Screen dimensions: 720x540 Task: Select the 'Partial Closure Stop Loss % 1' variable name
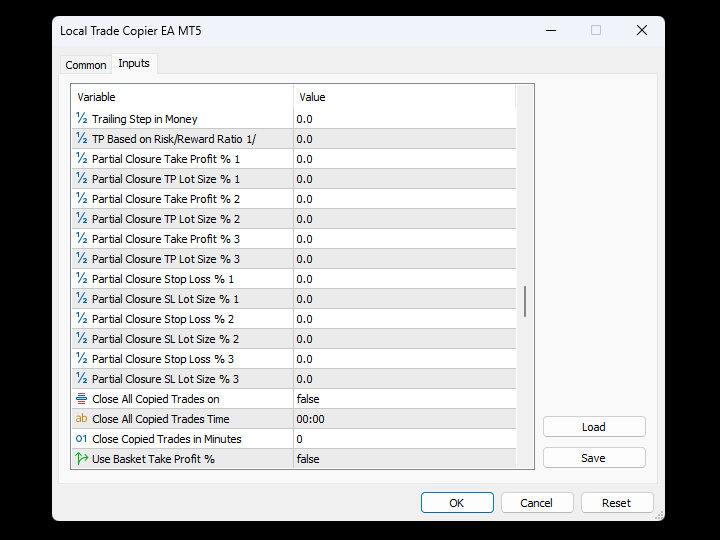point(163,279)
